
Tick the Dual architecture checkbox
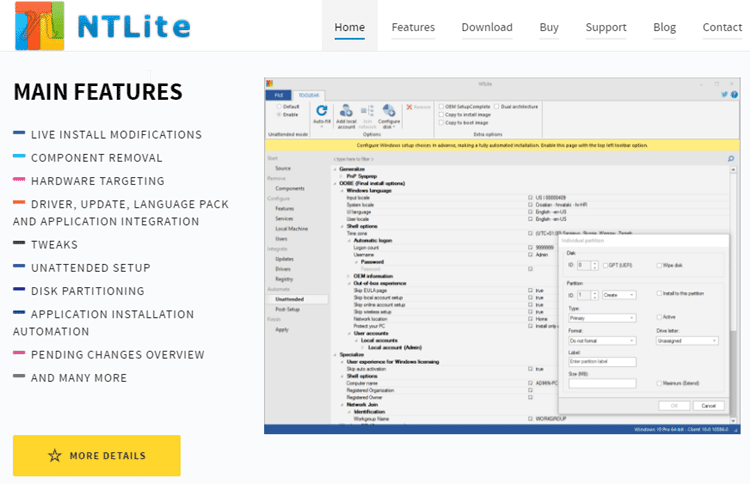coord(496,107)
